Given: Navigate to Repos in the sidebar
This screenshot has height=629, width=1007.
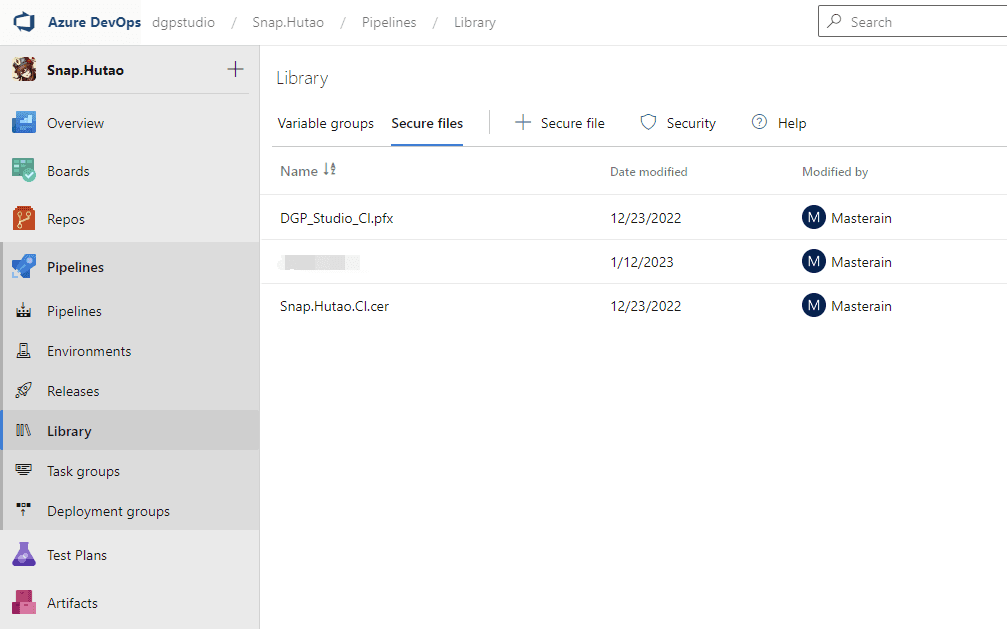Looking at the screenshot, I should 66,220.
